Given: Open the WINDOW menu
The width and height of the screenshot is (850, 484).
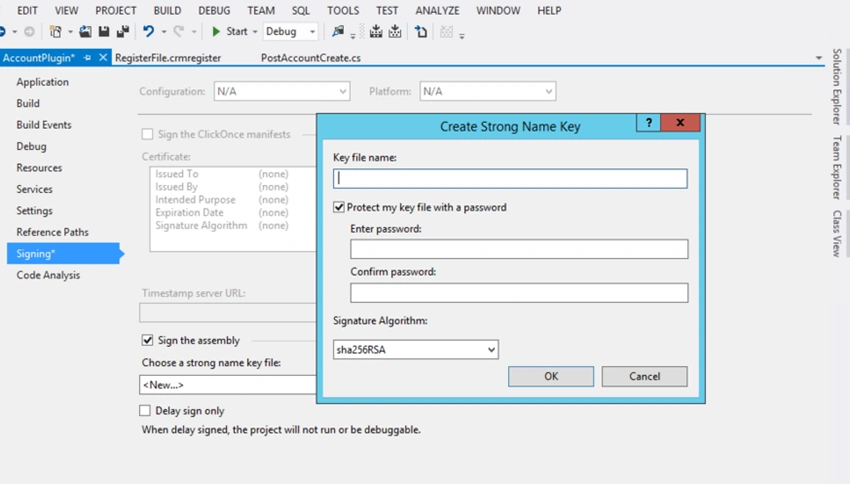Looking at the screenshot, I should tap(498, 10).
